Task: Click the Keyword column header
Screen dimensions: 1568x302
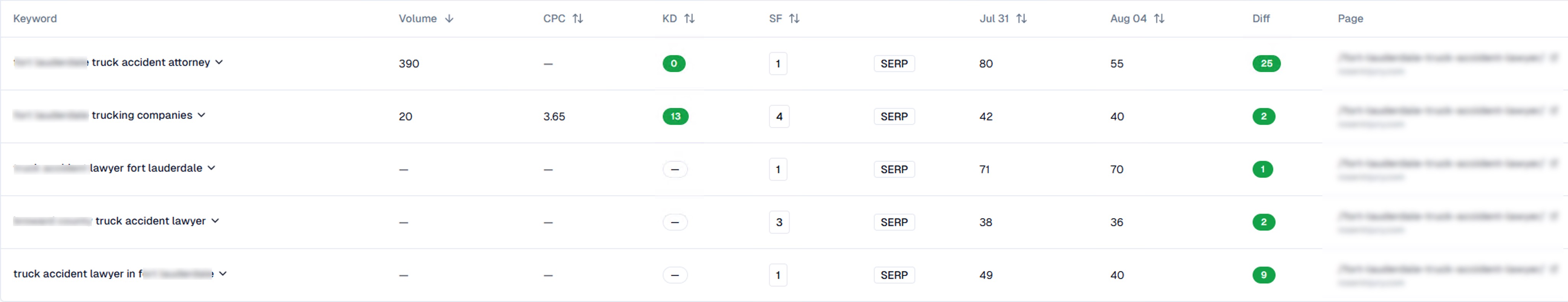Action: [x=35, y=19]
